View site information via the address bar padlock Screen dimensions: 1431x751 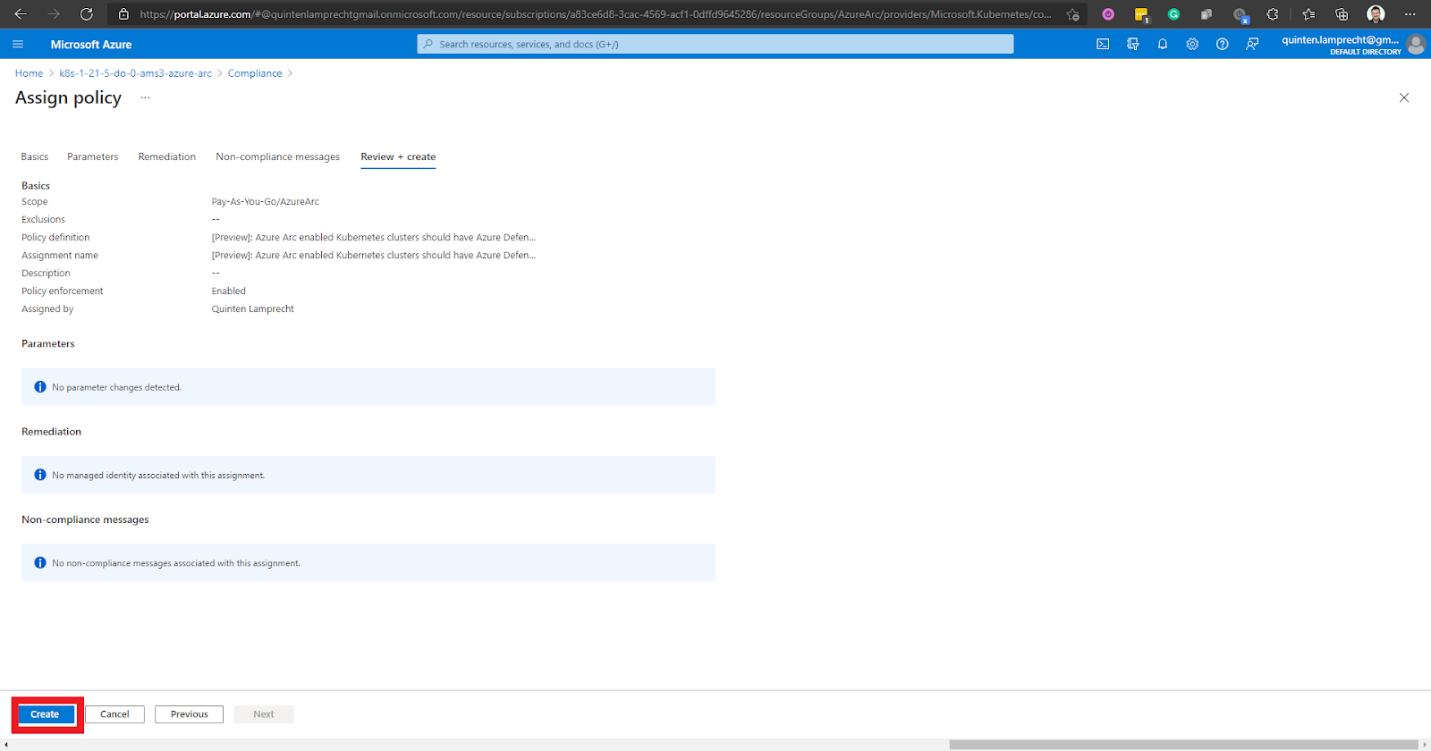(124, 14)
